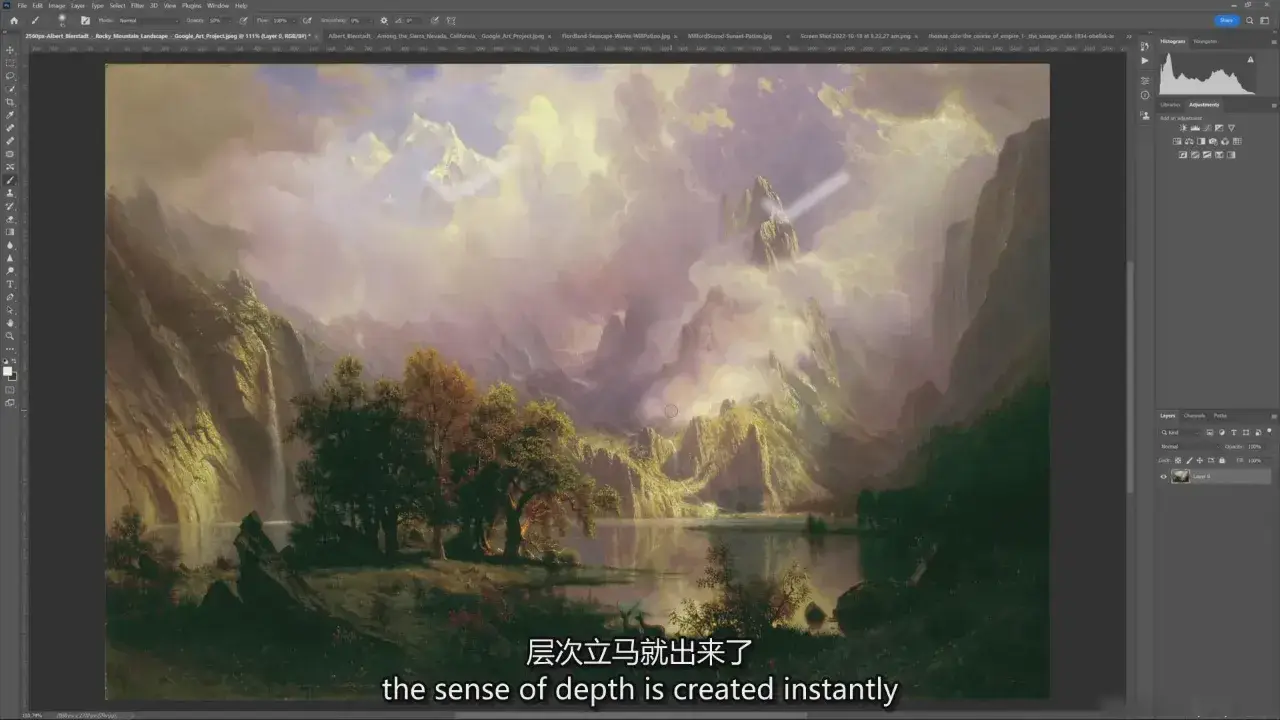Click the foreground color swatch
Viewport: 1280px width, 720px height.
(x=8, y=370)
